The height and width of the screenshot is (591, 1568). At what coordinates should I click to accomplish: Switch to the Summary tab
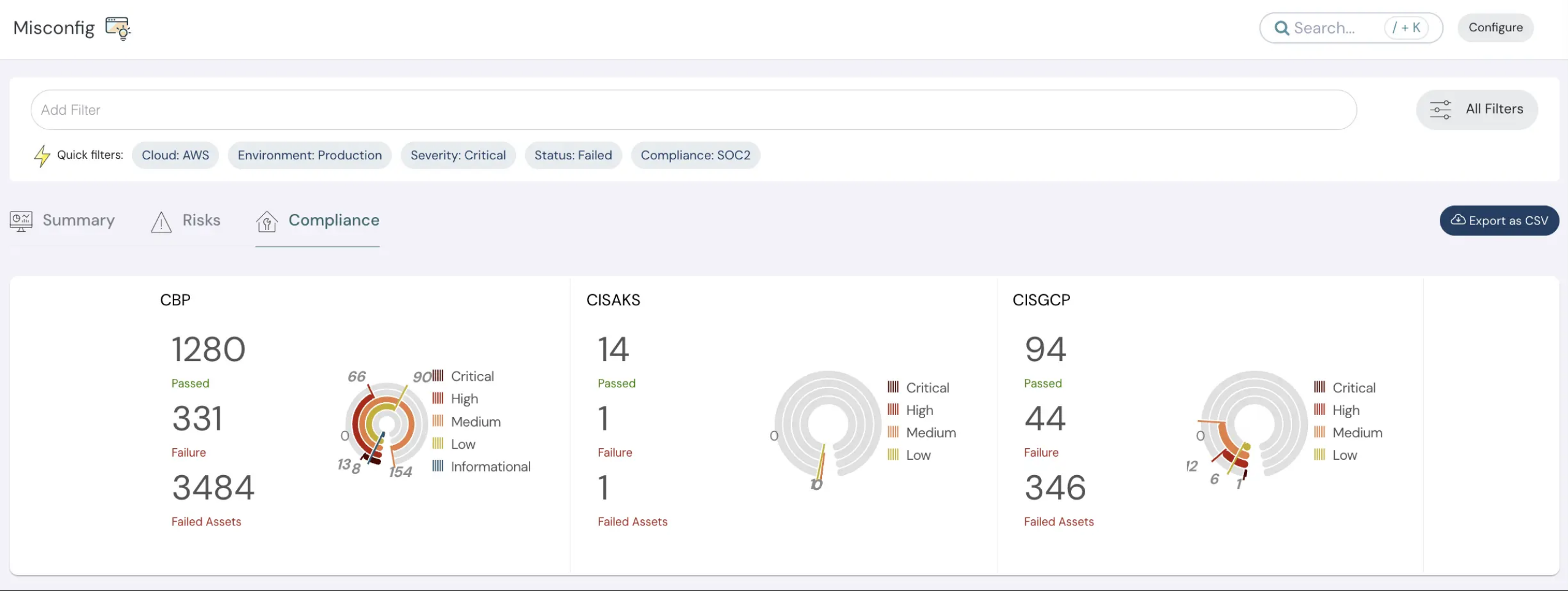[x=78, y=220]
